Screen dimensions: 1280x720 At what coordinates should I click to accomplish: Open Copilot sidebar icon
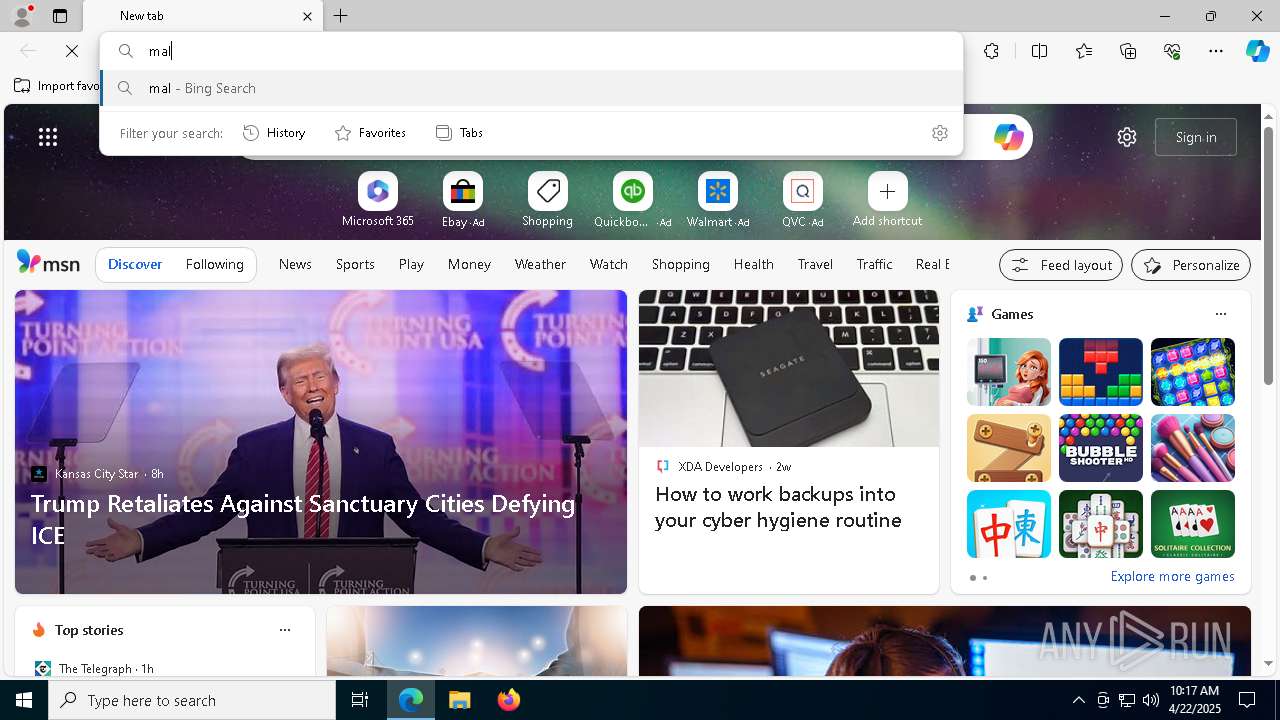click(x=1257, y=51)
